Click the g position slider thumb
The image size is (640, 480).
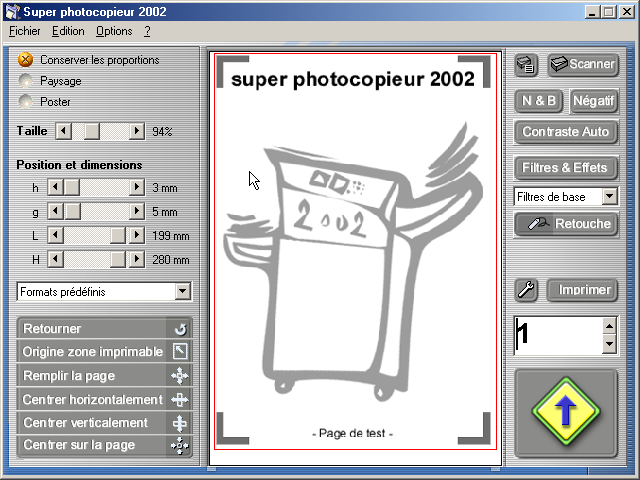(73, 211)
